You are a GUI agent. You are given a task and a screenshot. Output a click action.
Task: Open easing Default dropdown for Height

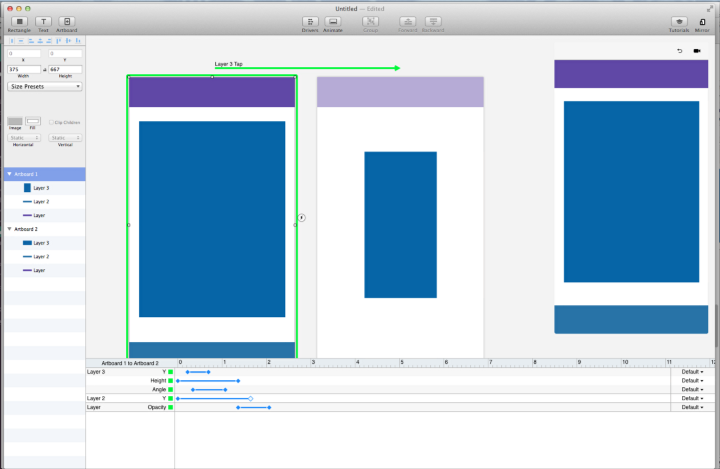tap(692, 381)
